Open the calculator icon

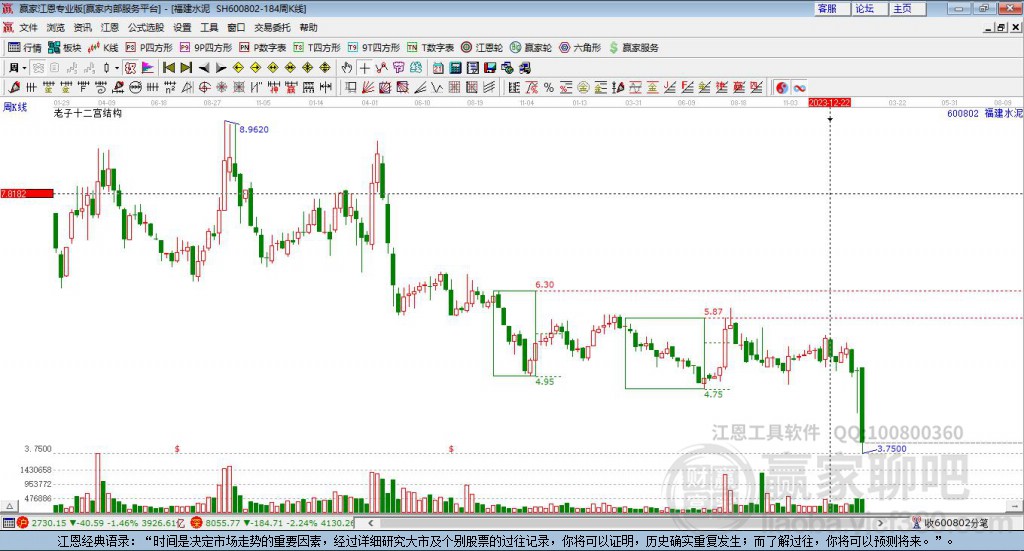[455, 68]
